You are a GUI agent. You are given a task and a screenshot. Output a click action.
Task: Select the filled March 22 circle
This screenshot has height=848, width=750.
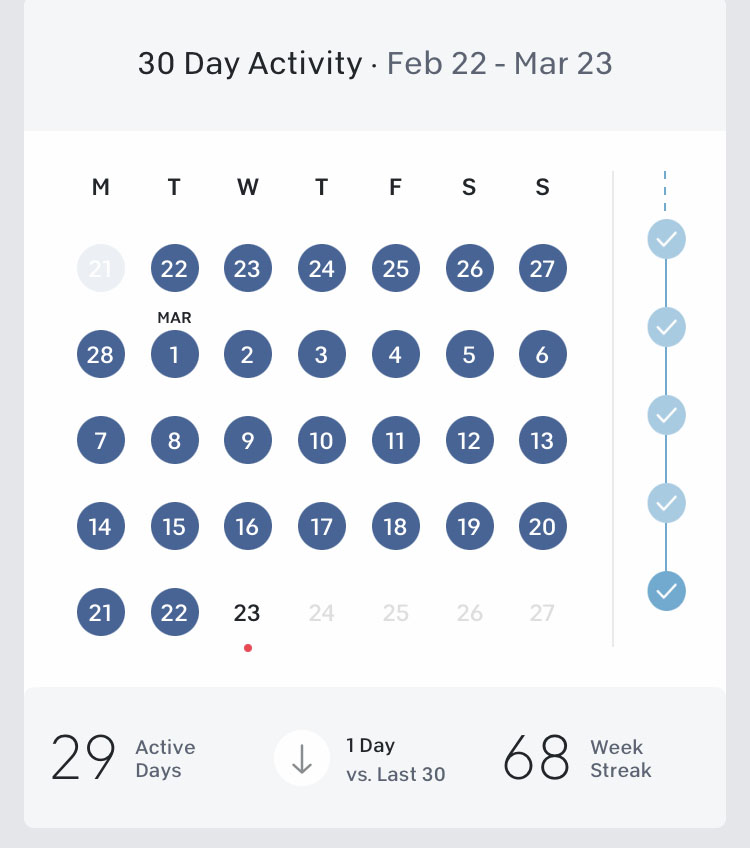[x=174, y=613]
